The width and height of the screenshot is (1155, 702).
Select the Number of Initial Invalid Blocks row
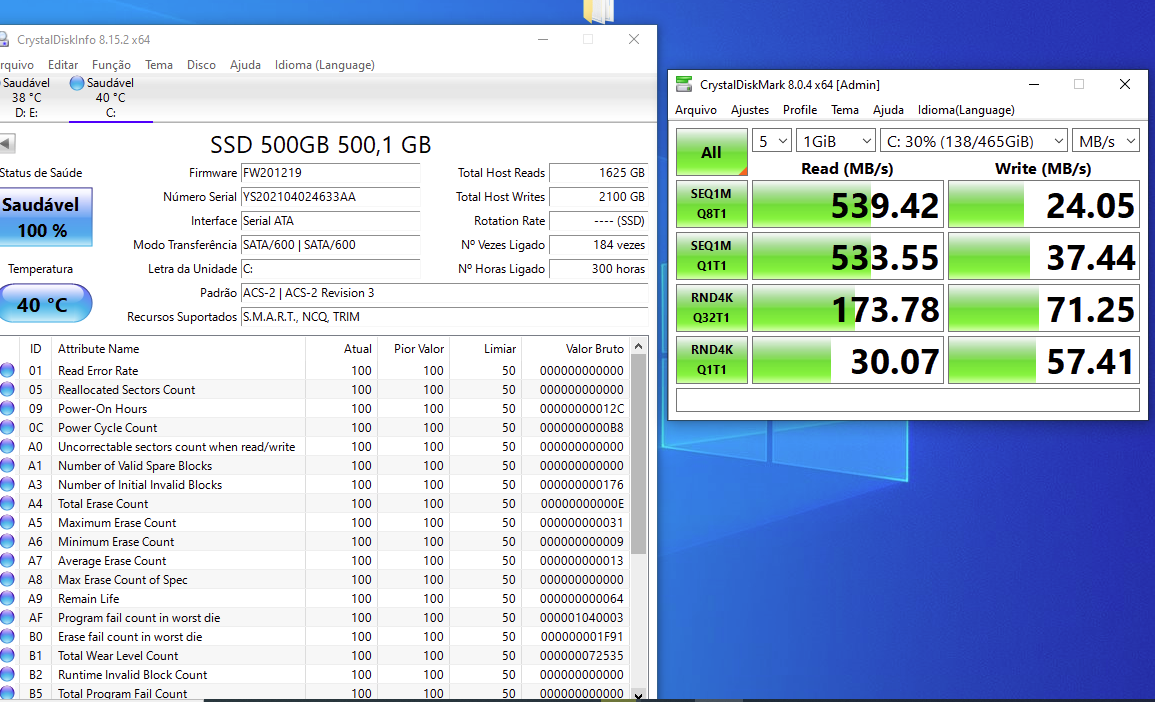click(315, 485)
